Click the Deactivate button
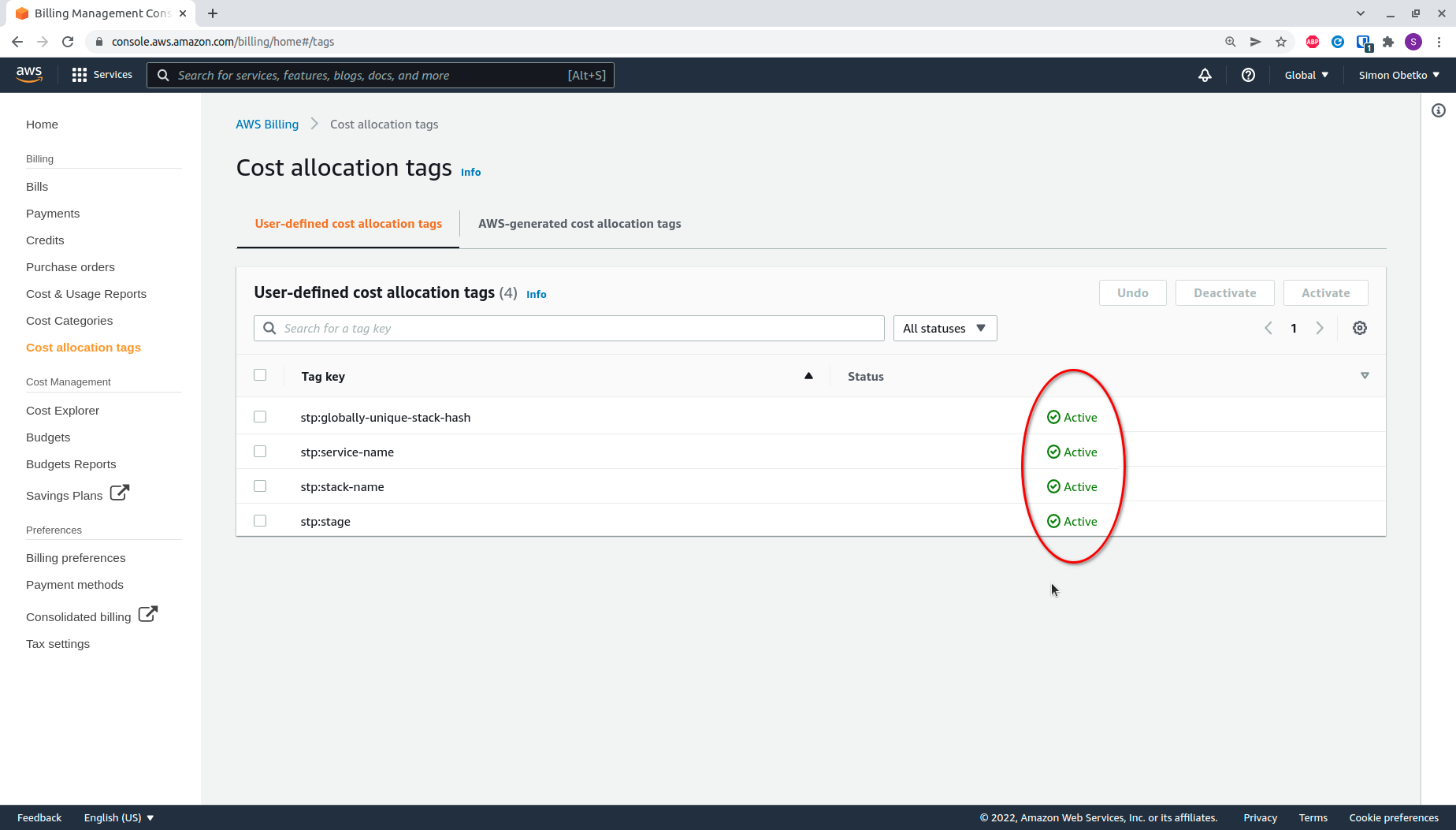 coord(1224,292)
